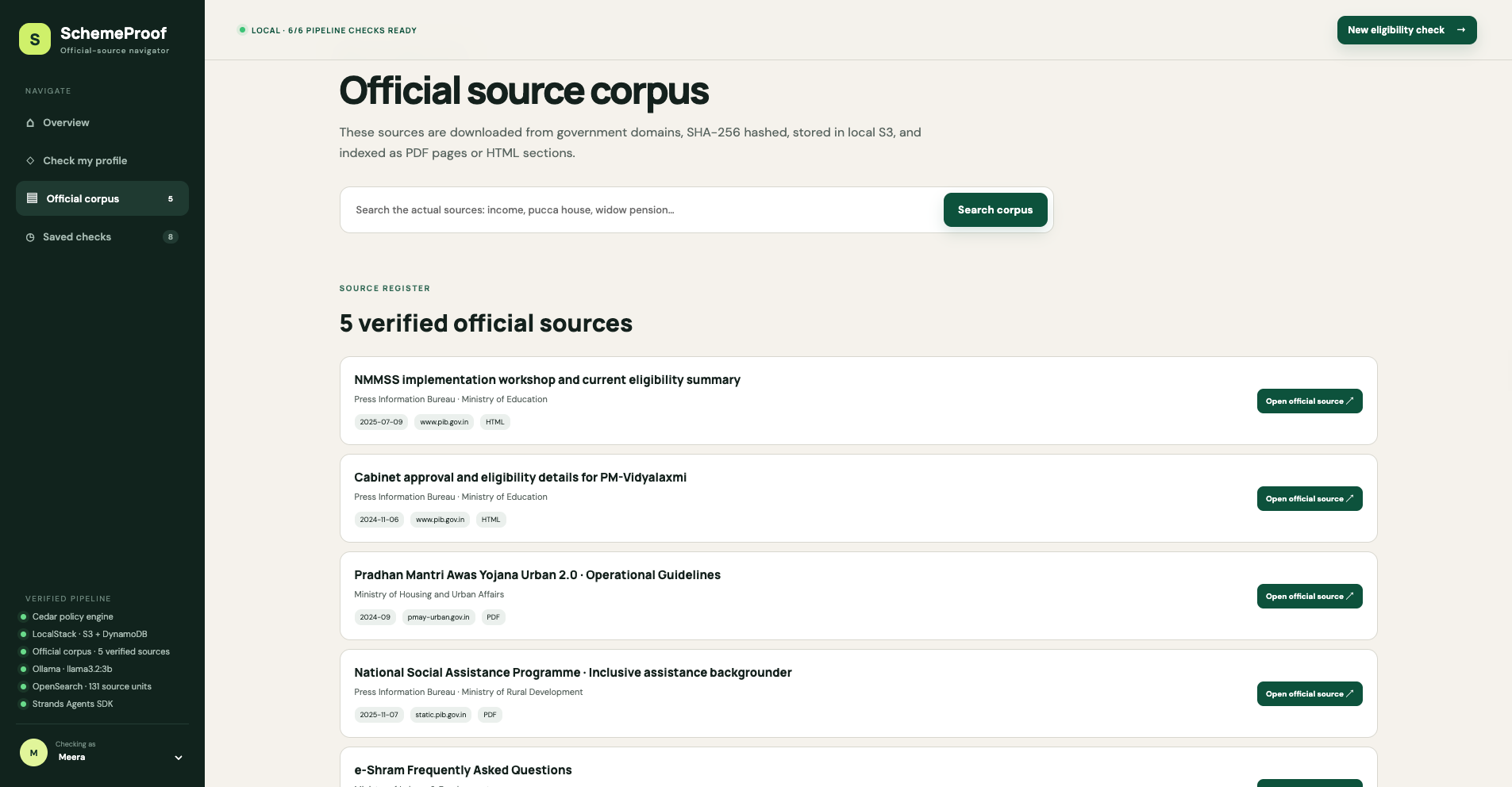This screenshot has width=1512, height=787.
Task: Open the Overview page
Action: pyautogui.click(x=102, y=123)
